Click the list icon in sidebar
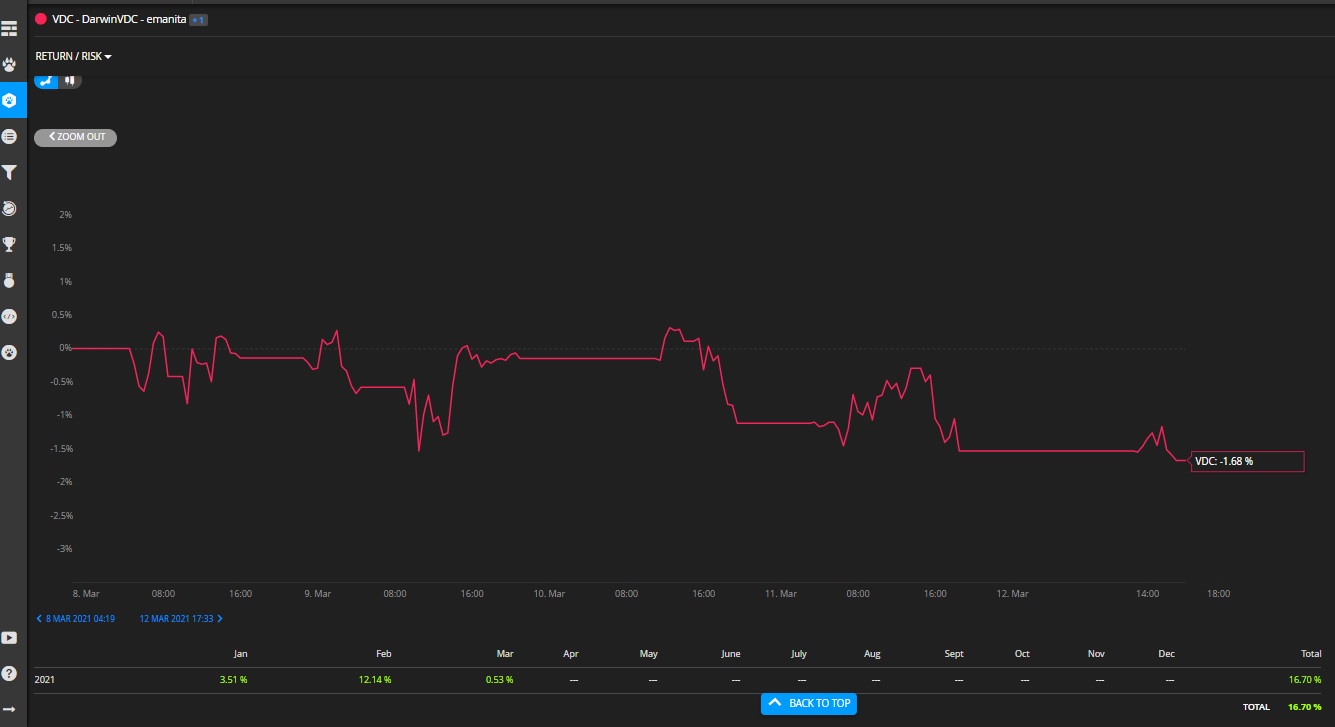 click(x=9, y=136)
